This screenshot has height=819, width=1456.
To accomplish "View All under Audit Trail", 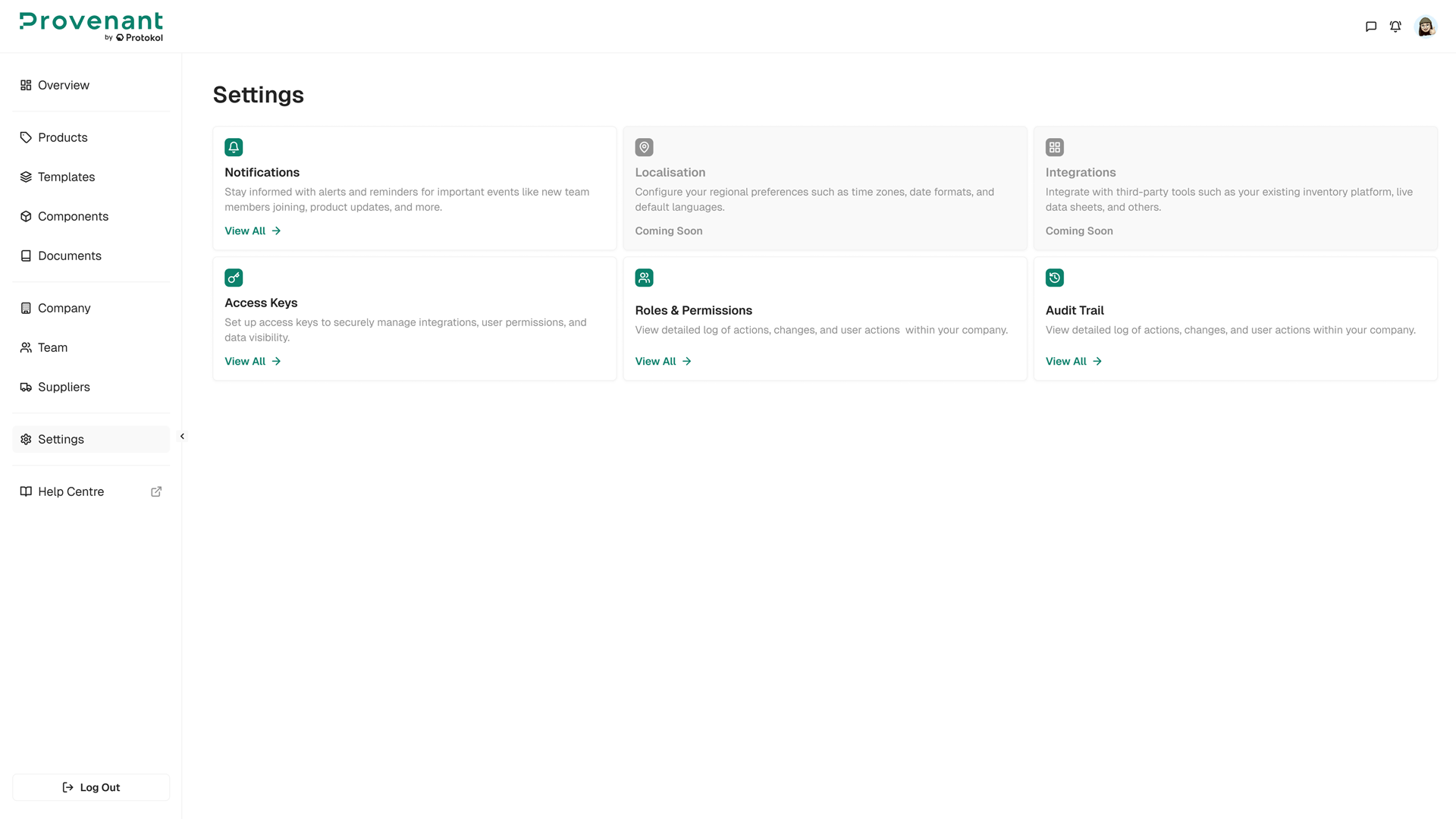I will tap(1073, 361).
